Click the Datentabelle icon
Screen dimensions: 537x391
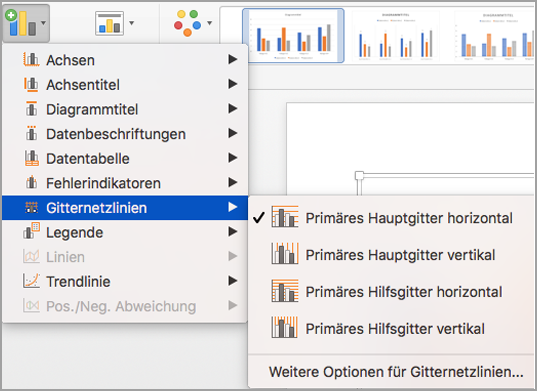(x=32, y=158)
